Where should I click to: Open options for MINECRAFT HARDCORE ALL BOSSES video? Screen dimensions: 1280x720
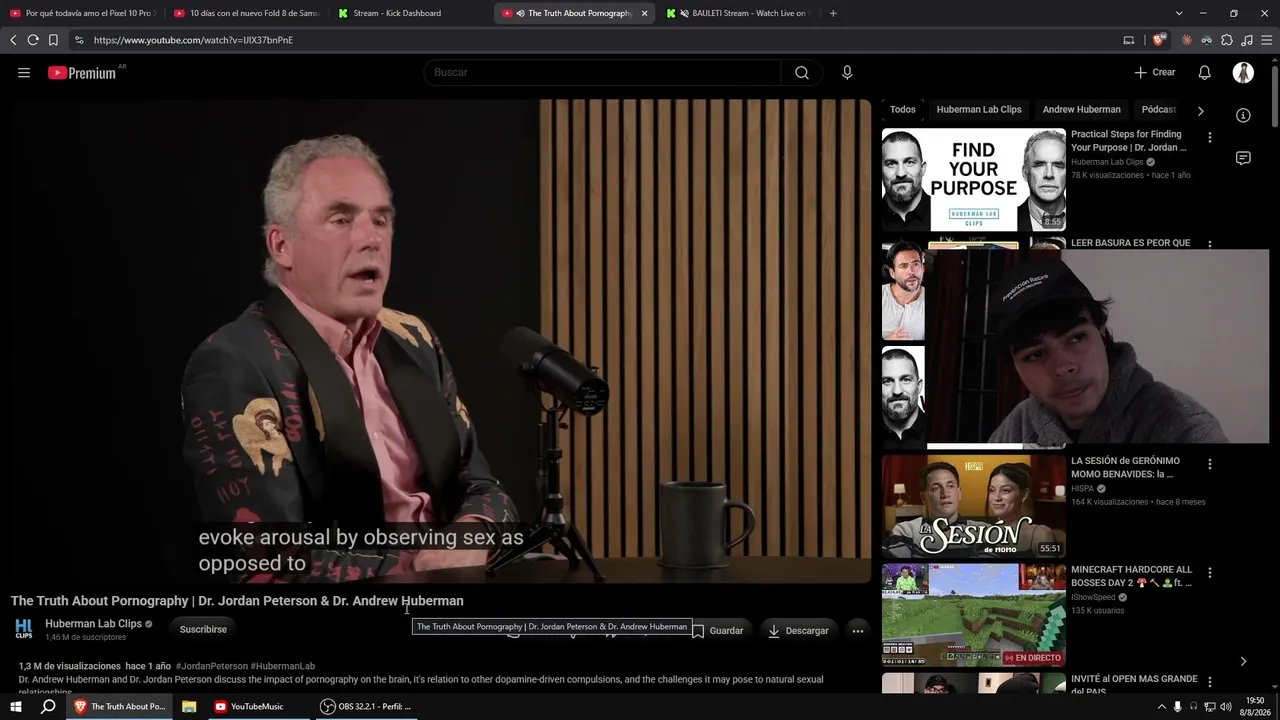pyautogui.click(x=1209, y=573)
